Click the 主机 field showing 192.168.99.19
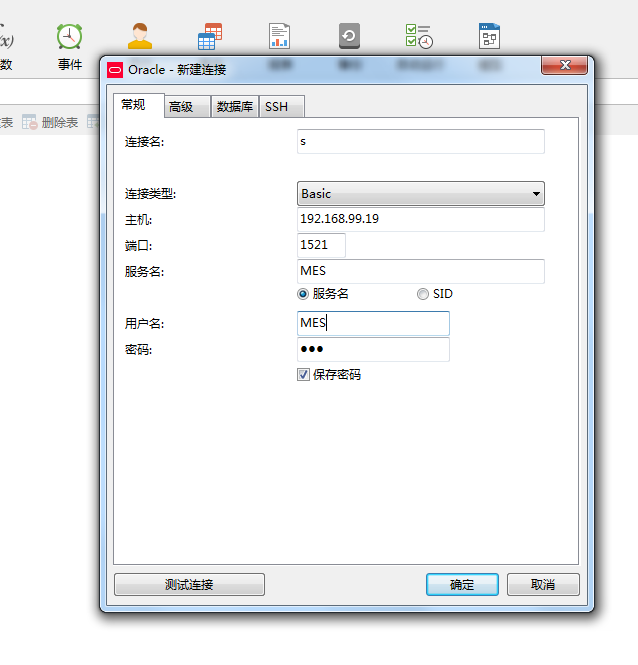Image resolution: width=638 pixels, height=665 pixels. pyautogui.click(x=421, y=219)
